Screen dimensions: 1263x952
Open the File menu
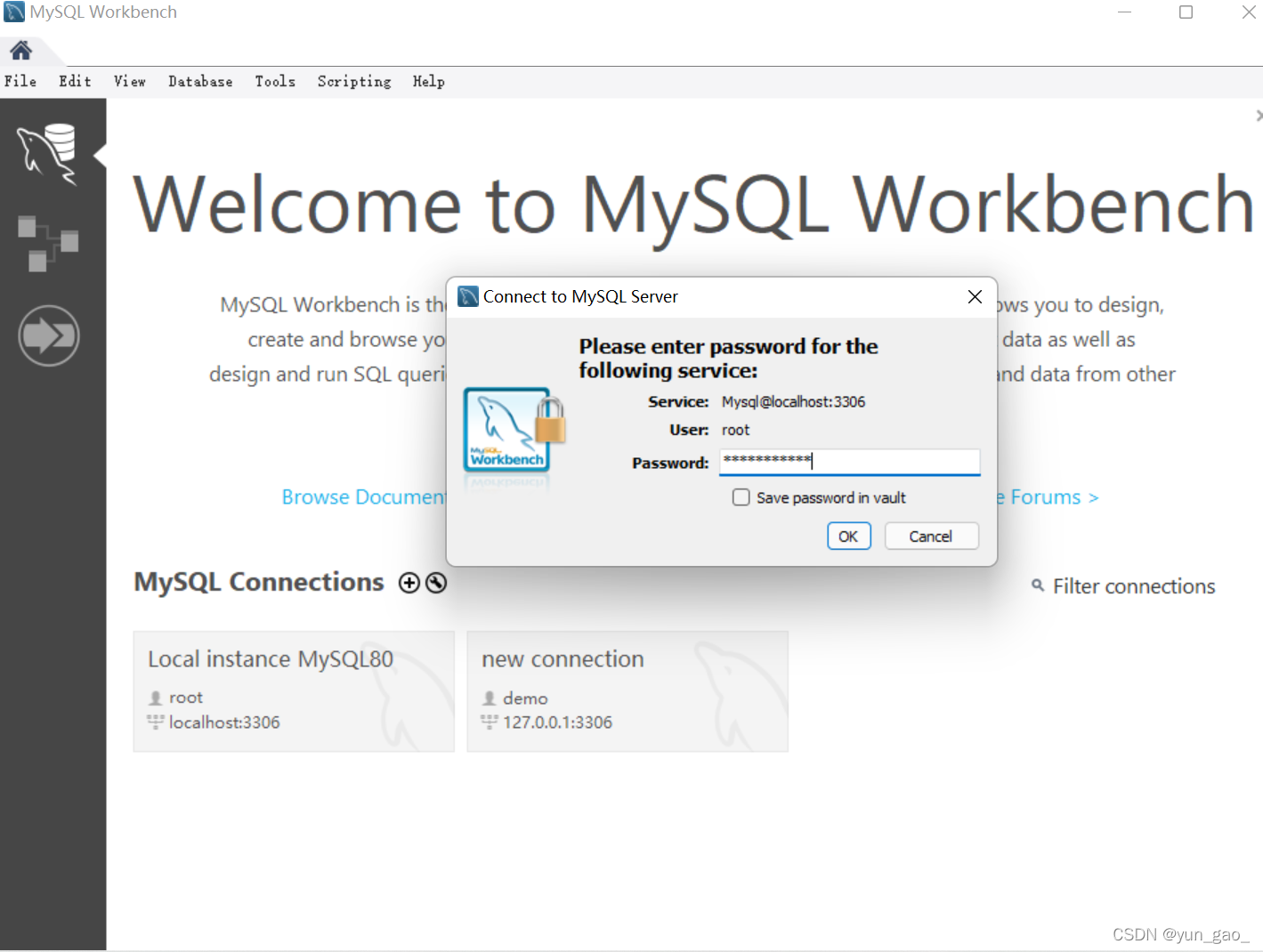[x=20, y=82]
